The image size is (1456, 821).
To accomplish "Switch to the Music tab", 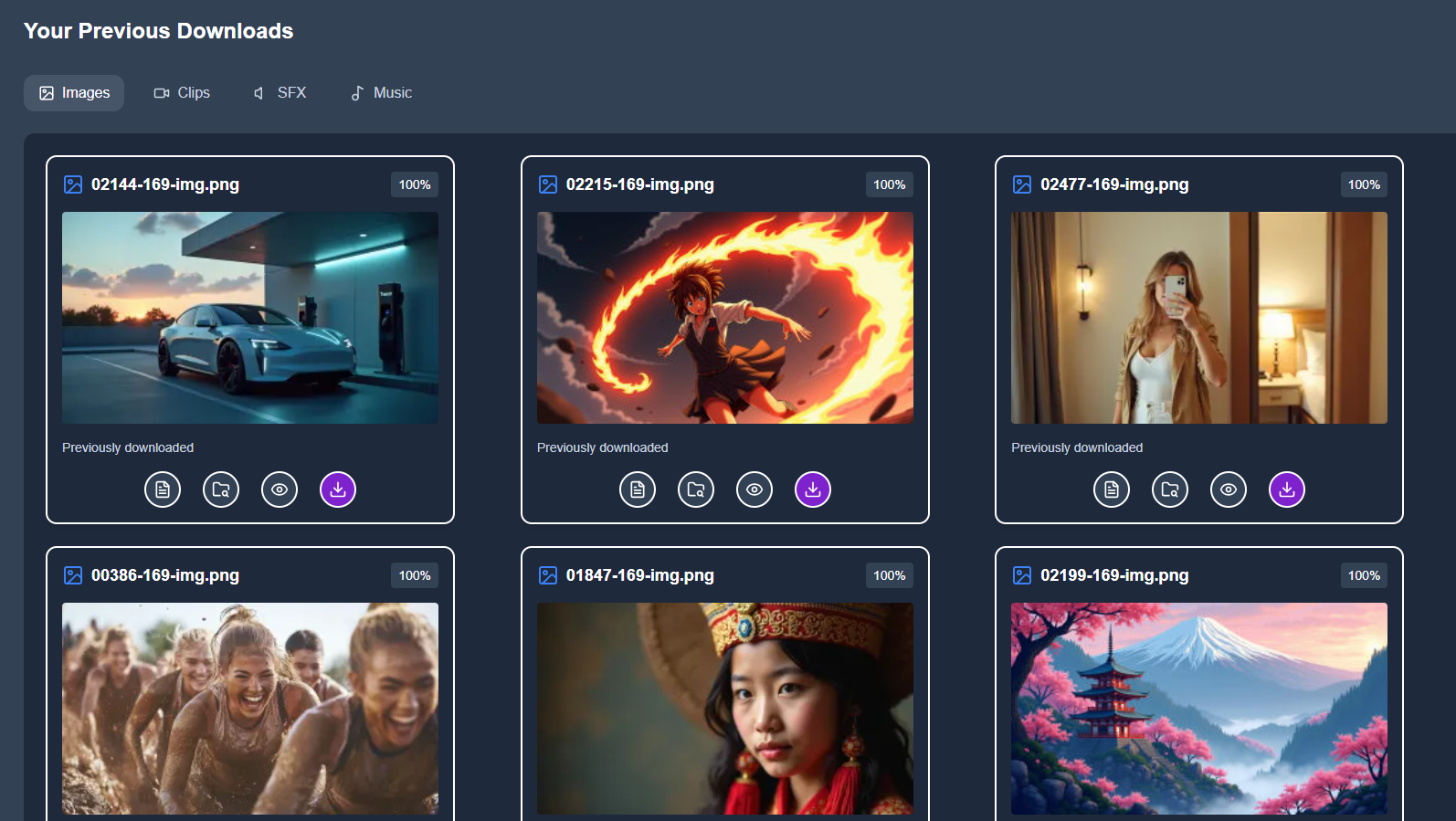I will click(x=382, y=93).
